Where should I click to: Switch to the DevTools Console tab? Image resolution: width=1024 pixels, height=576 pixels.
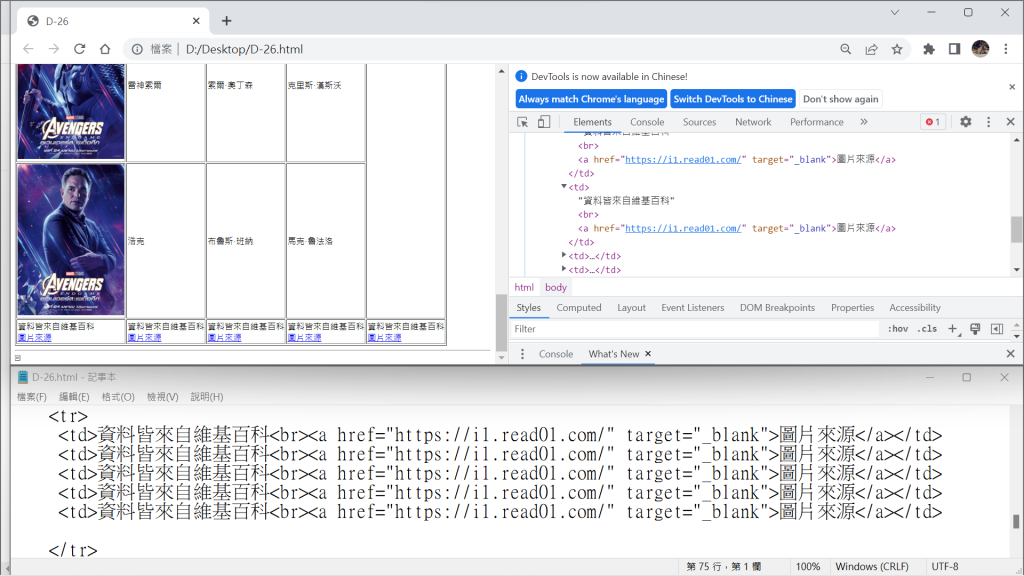[647, 122]
